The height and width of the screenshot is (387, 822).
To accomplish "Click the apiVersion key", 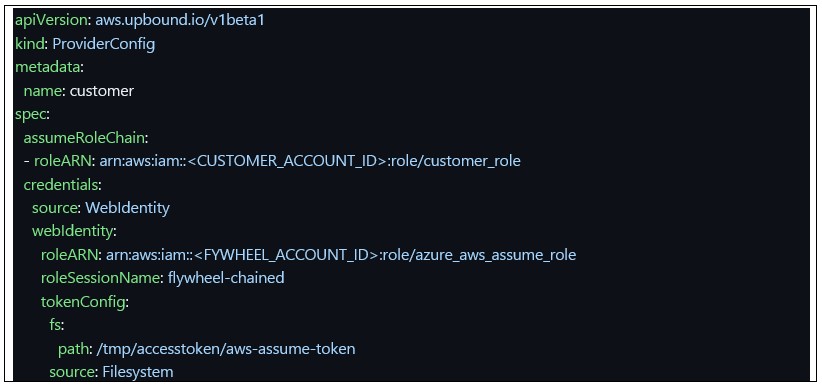I will 50,21.
